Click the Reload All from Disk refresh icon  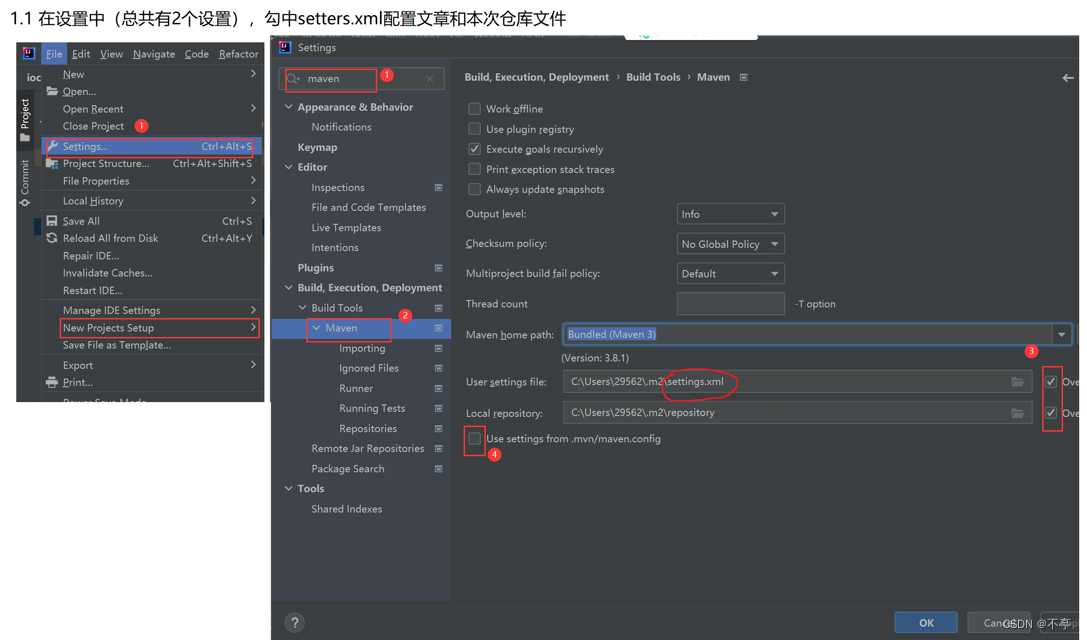pyautogui.click(x=52, y=238)
